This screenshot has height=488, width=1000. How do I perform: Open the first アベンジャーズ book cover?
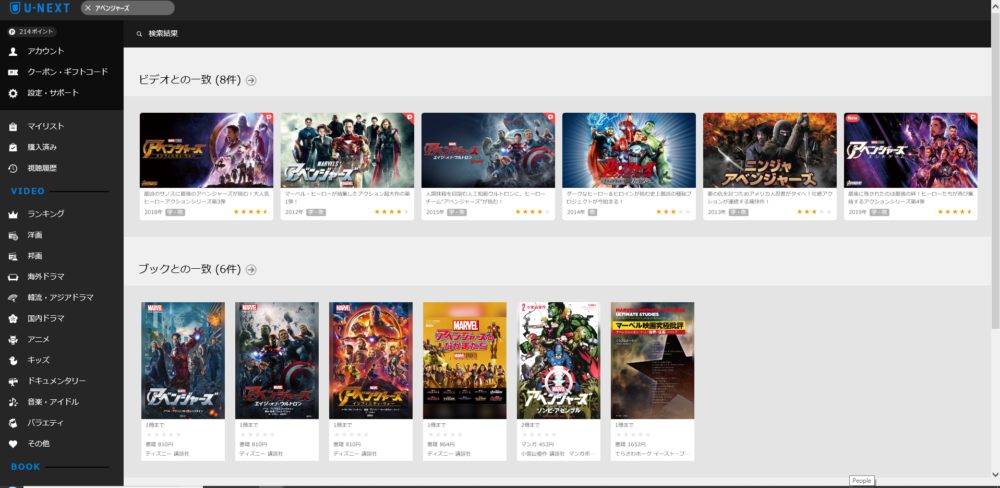[183, 360]
